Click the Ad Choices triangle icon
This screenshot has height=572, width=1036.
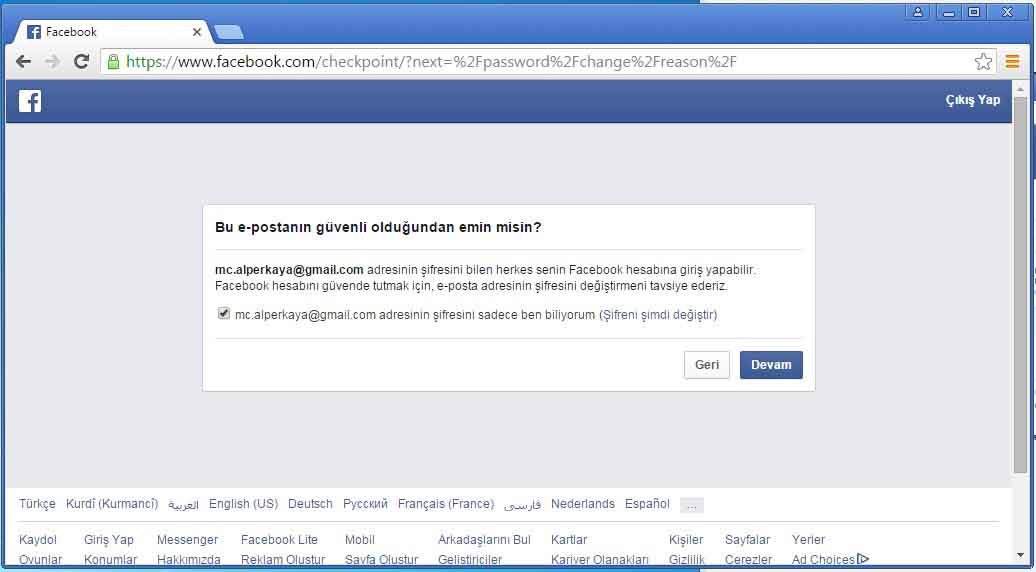tap(863, 560)
